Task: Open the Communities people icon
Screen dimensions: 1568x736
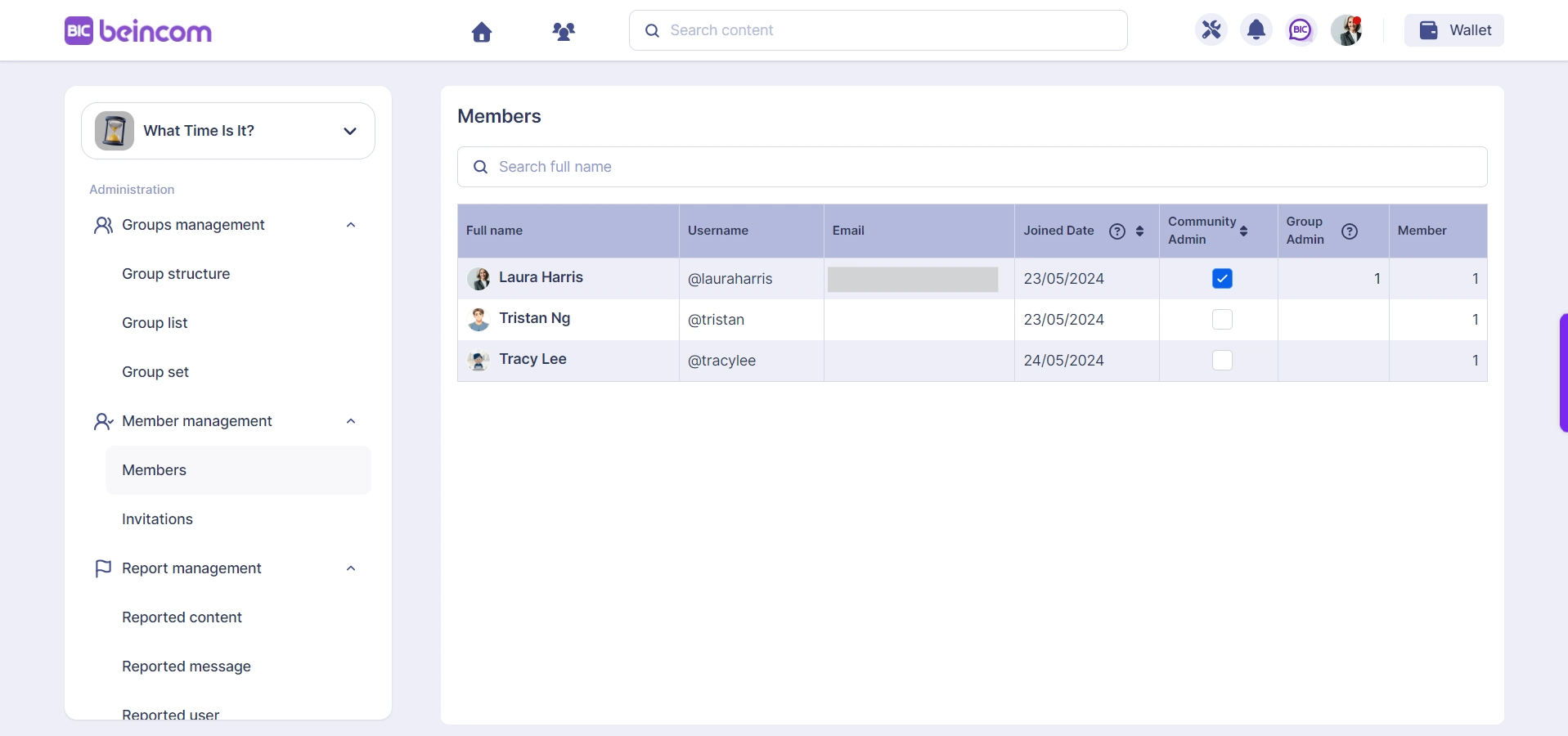Action: tap(564, 31)
